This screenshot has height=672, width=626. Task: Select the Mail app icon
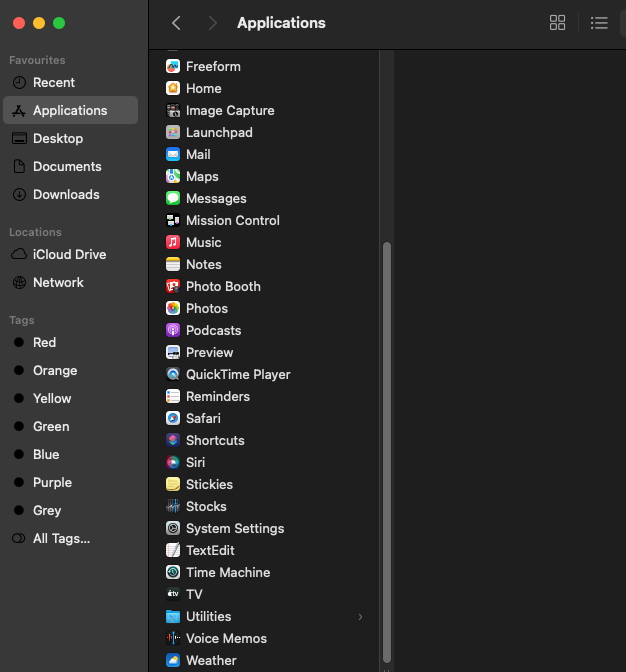[x=173, y=154]
